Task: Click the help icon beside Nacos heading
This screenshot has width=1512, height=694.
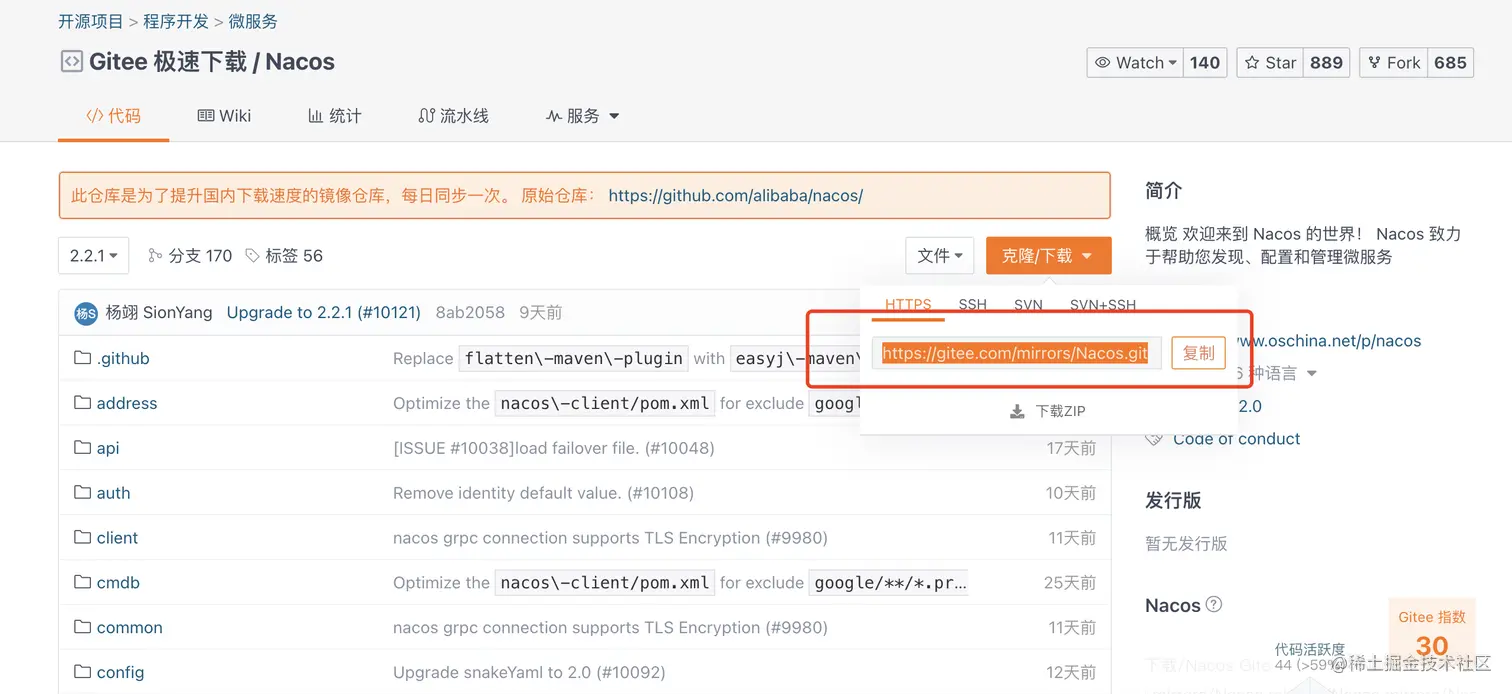Action: click(1214, 604)
